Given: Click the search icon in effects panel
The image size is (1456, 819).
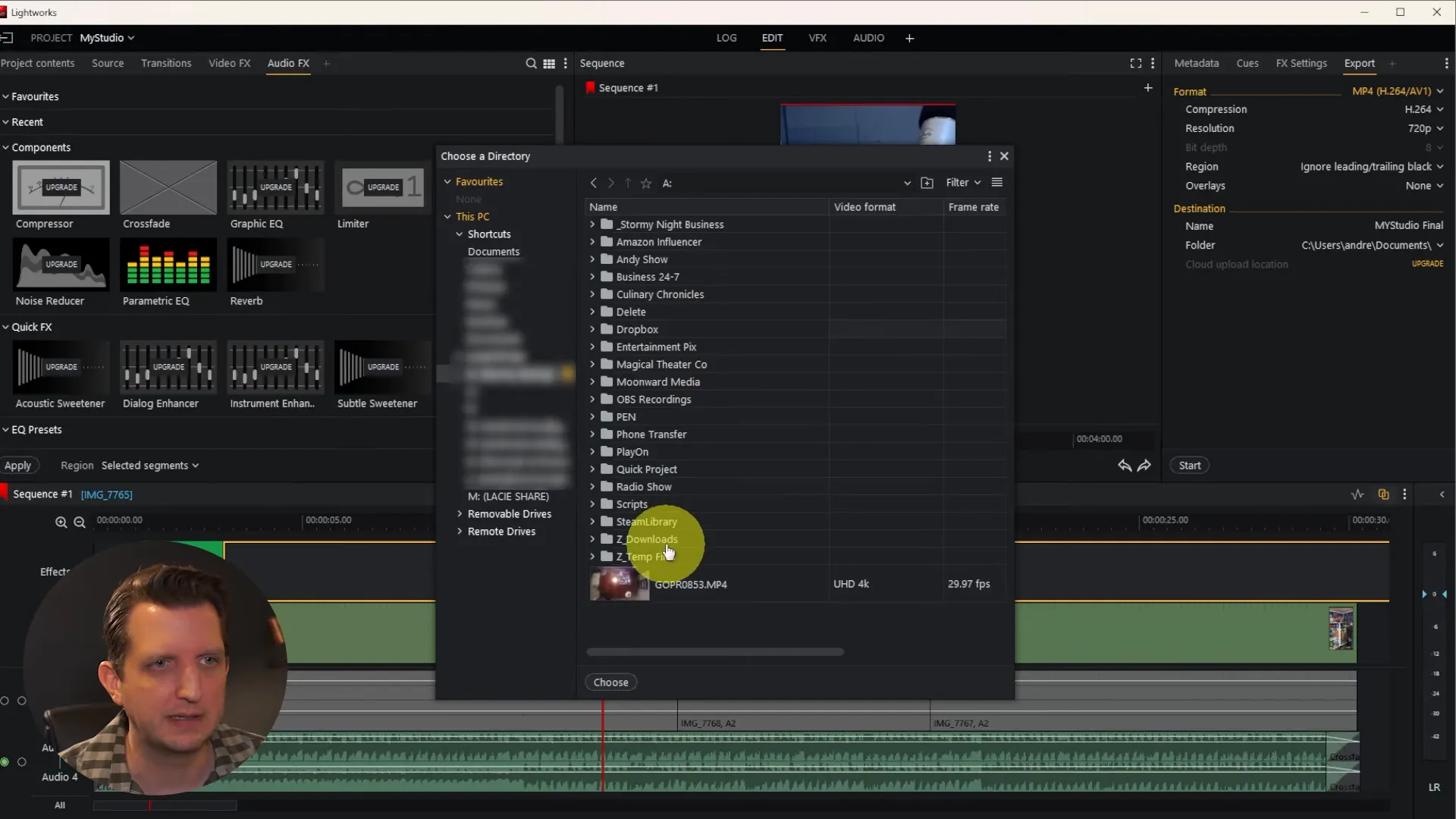Looking at the screenshot, I should 531,64.
